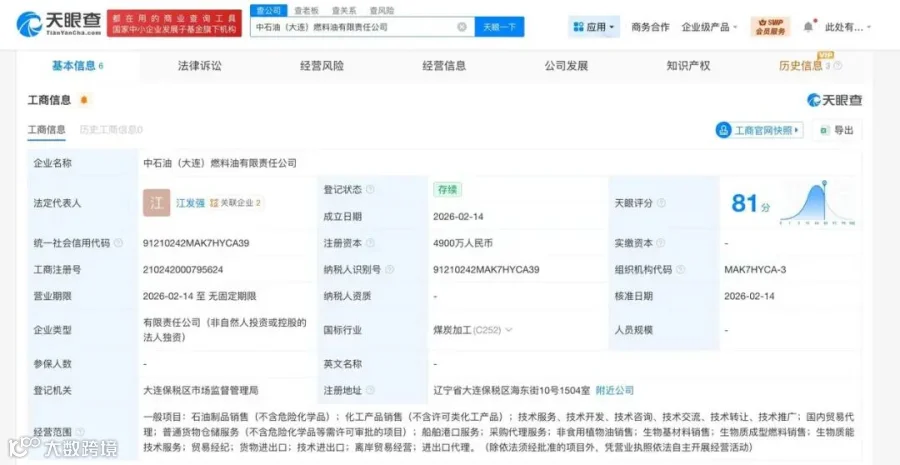Click the orange badge next to 工商信息 heading
Viewport: 900px width, 465px height.
(x=84, y=100)
